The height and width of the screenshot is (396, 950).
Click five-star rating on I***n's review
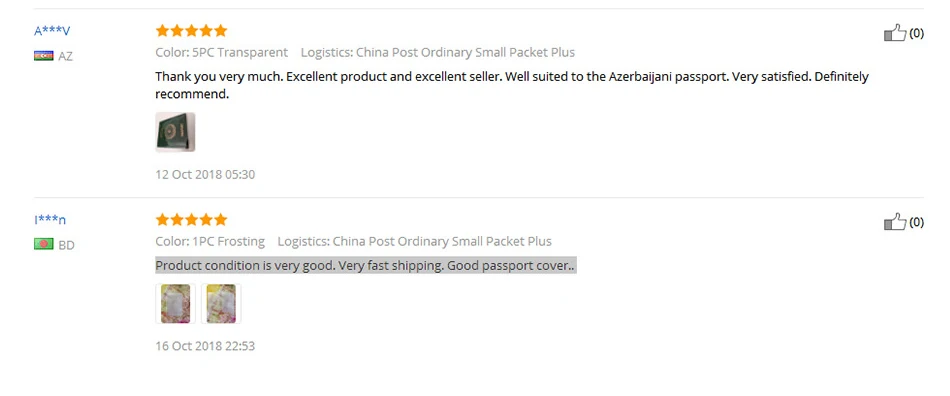coord(191,219)
